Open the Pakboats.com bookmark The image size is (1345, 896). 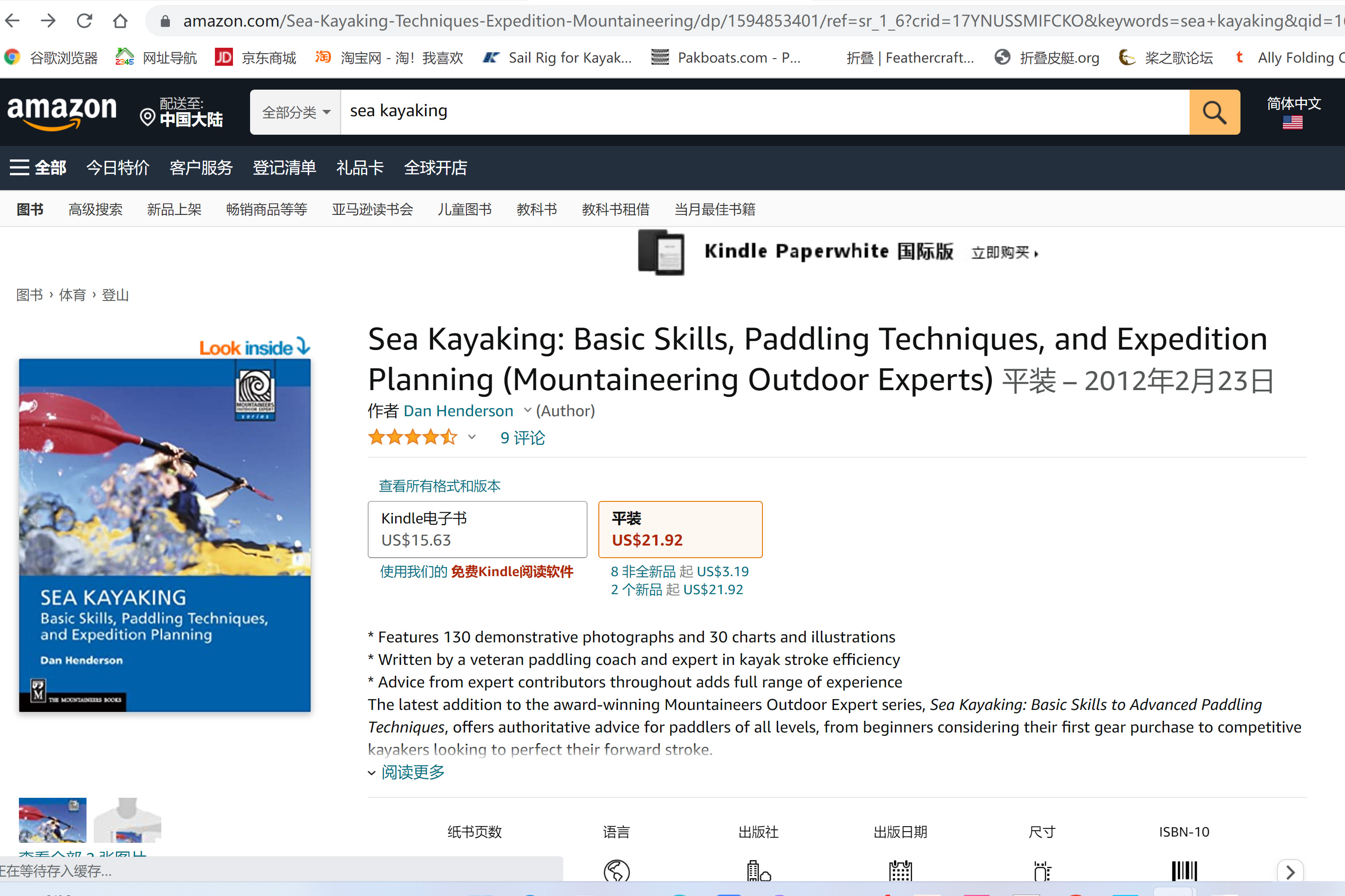(x=726, y=58)
